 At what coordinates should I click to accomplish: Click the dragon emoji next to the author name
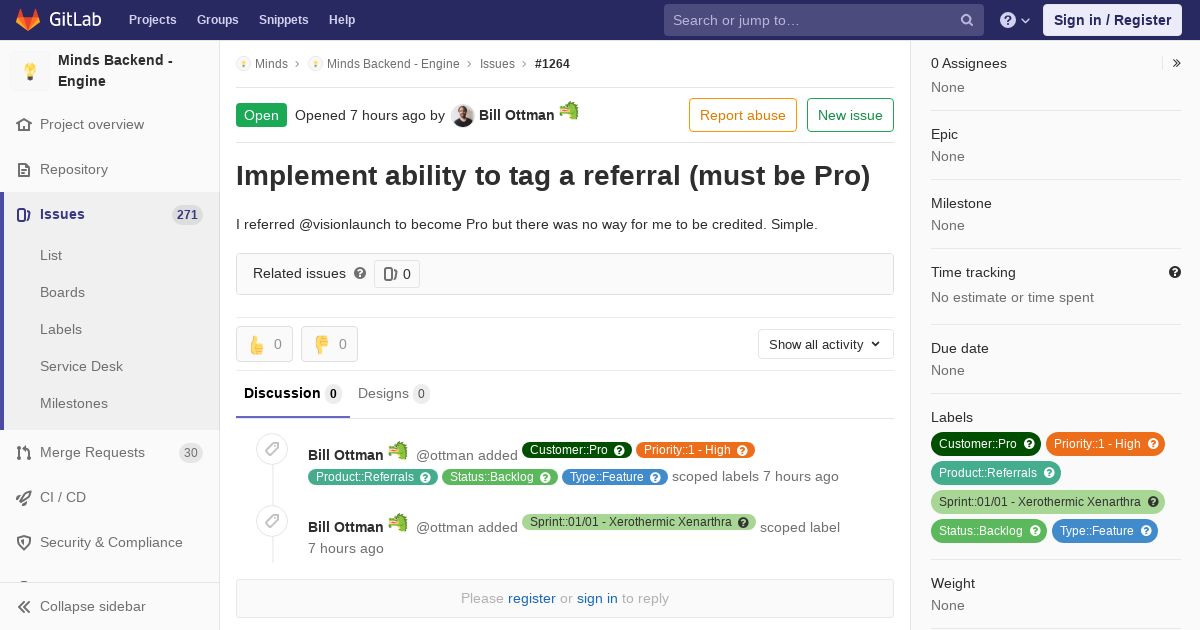pyautogui.click(x=569, y=111)
